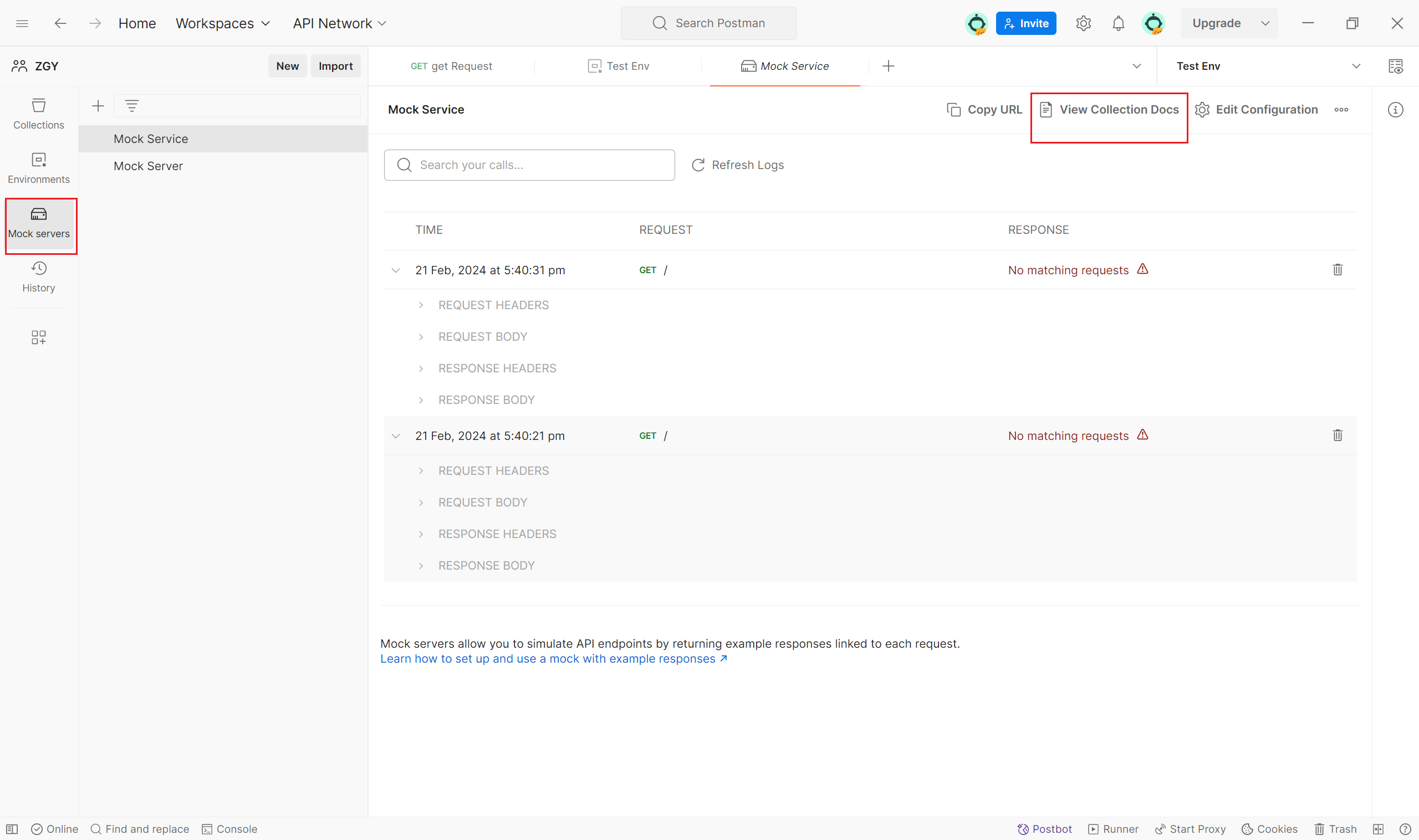Delete the 5:40:31 pm log entry
Screen dimensions: 1419x840
(1338, 269)
